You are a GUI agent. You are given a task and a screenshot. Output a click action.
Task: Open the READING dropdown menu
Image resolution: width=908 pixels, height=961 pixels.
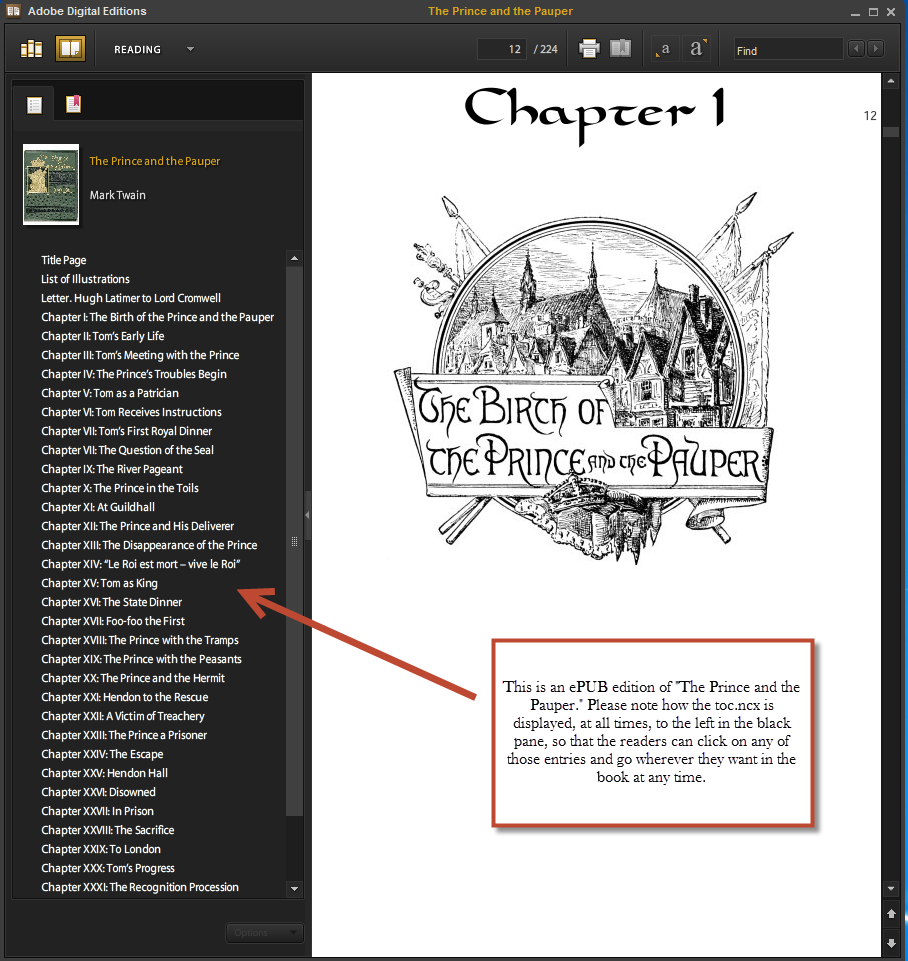click(190, 49)
